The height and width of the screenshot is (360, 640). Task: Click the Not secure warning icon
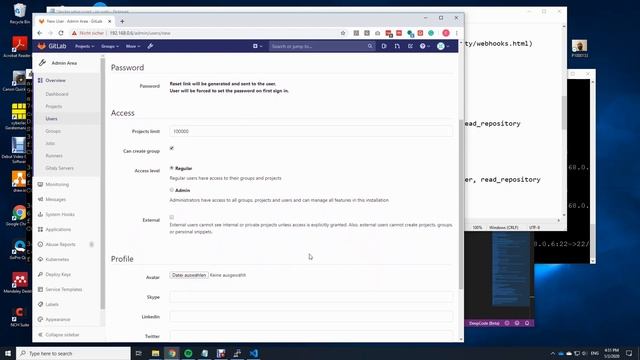[74, 33]
